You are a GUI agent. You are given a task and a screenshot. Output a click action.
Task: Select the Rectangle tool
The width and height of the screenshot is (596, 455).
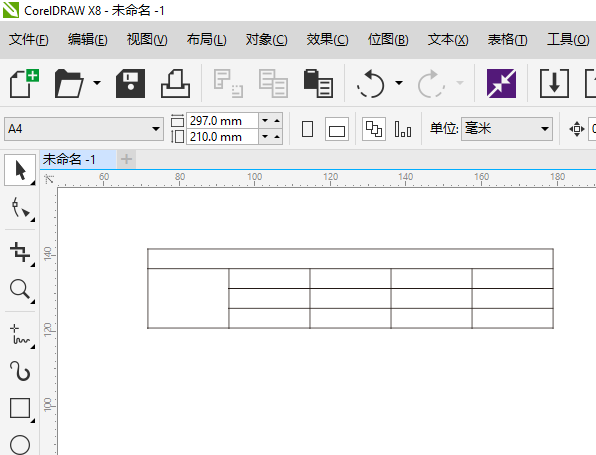[x=20, y=409]
